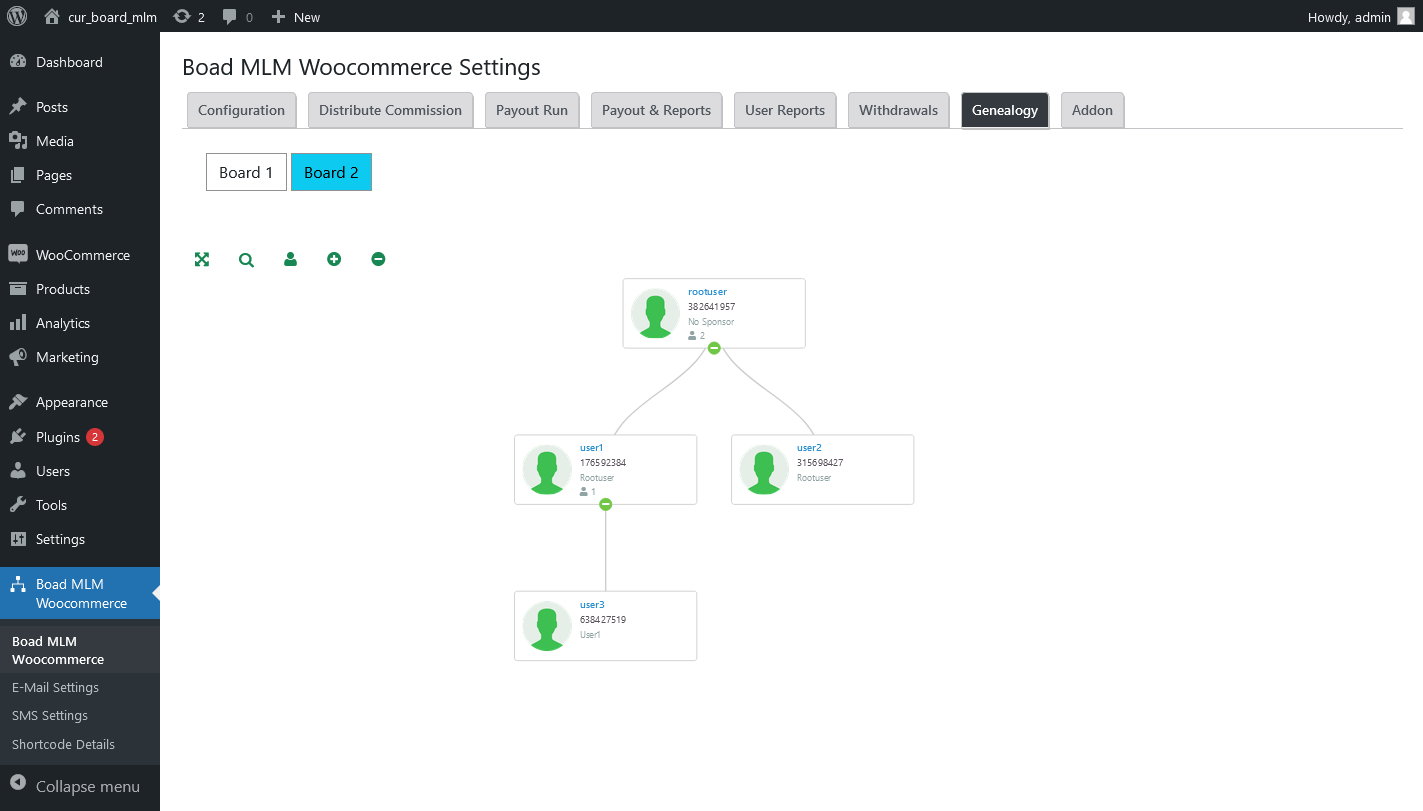
Task: Open the updates icon in admin bar
Action: pos(189,17)
